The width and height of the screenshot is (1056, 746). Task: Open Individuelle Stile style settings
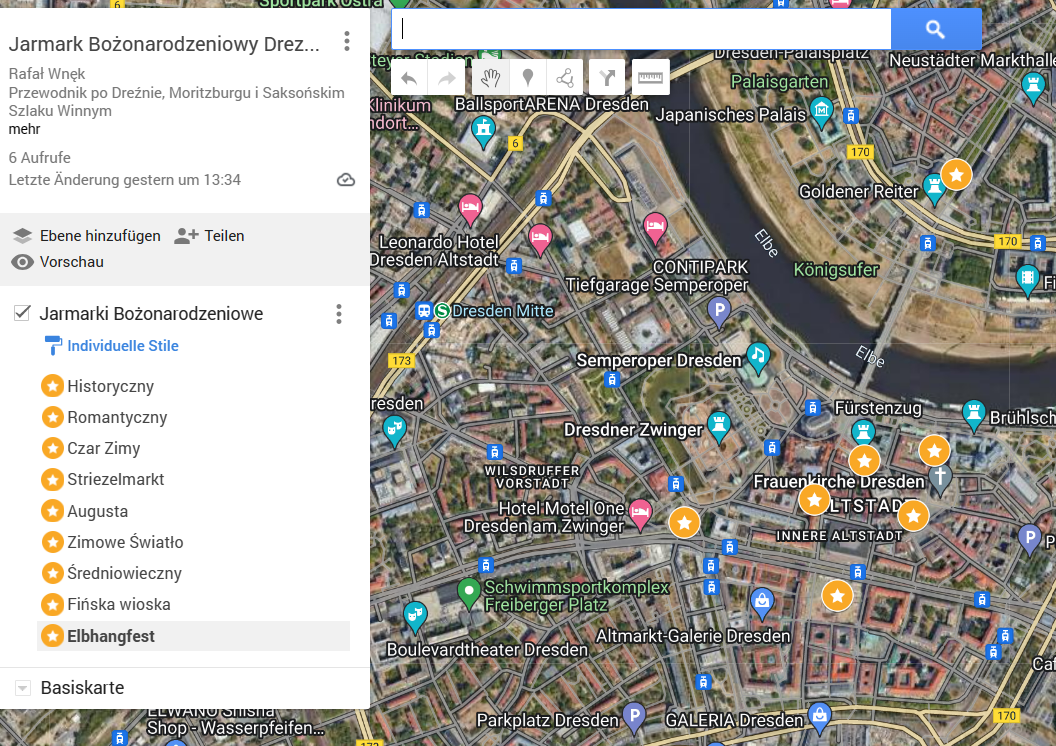click(x=112, y=346)
